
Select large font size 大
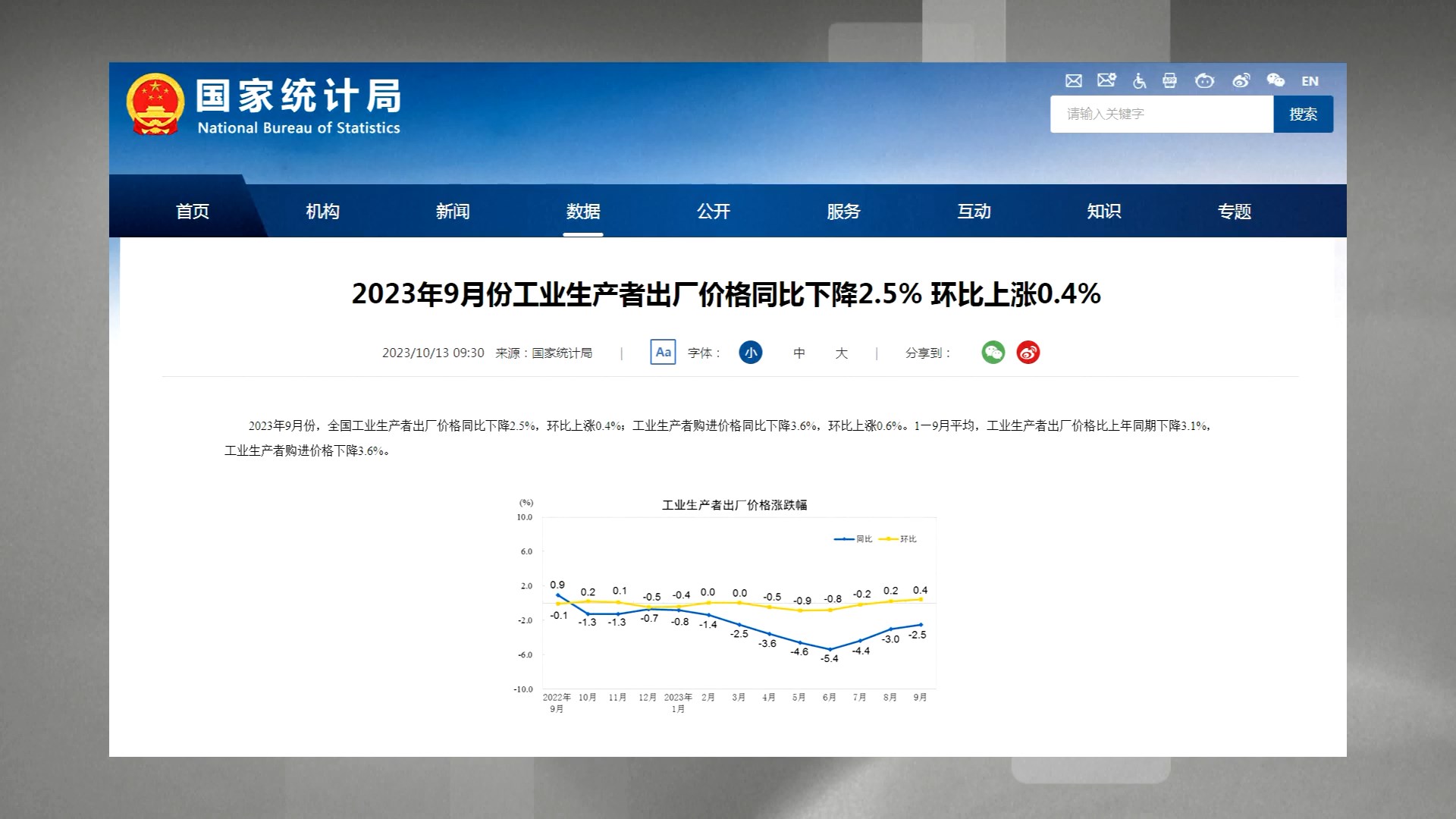[x=841, y=353]
